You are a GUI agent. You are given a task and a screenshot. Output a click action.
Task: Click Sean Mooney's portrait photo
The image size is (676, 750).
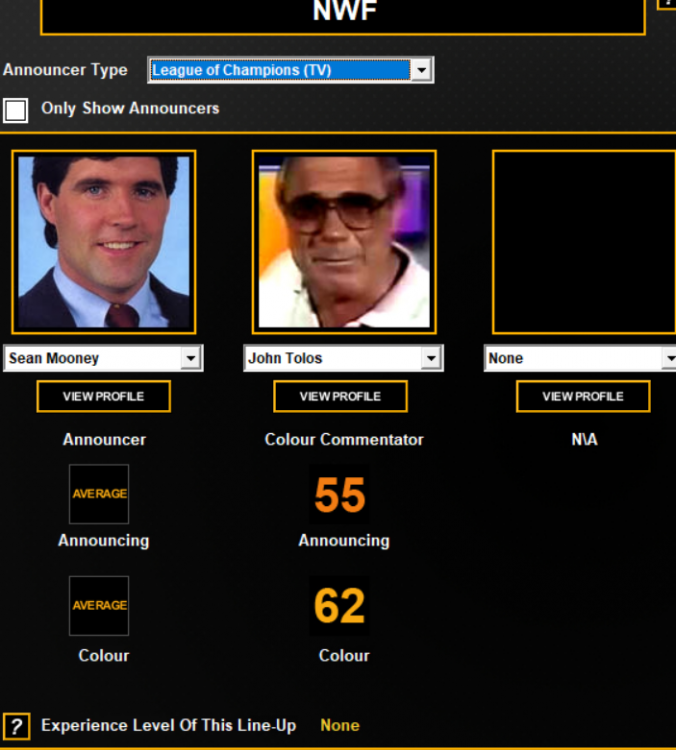[103, 242]
